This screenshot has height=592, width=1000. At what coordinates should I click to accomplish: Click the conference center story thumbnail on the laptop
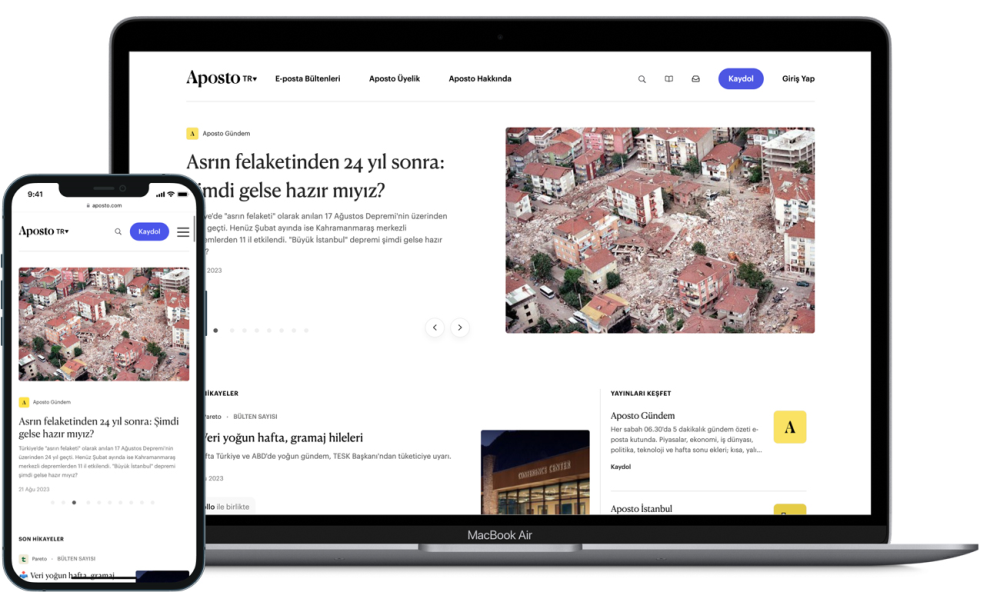point(535,472)
